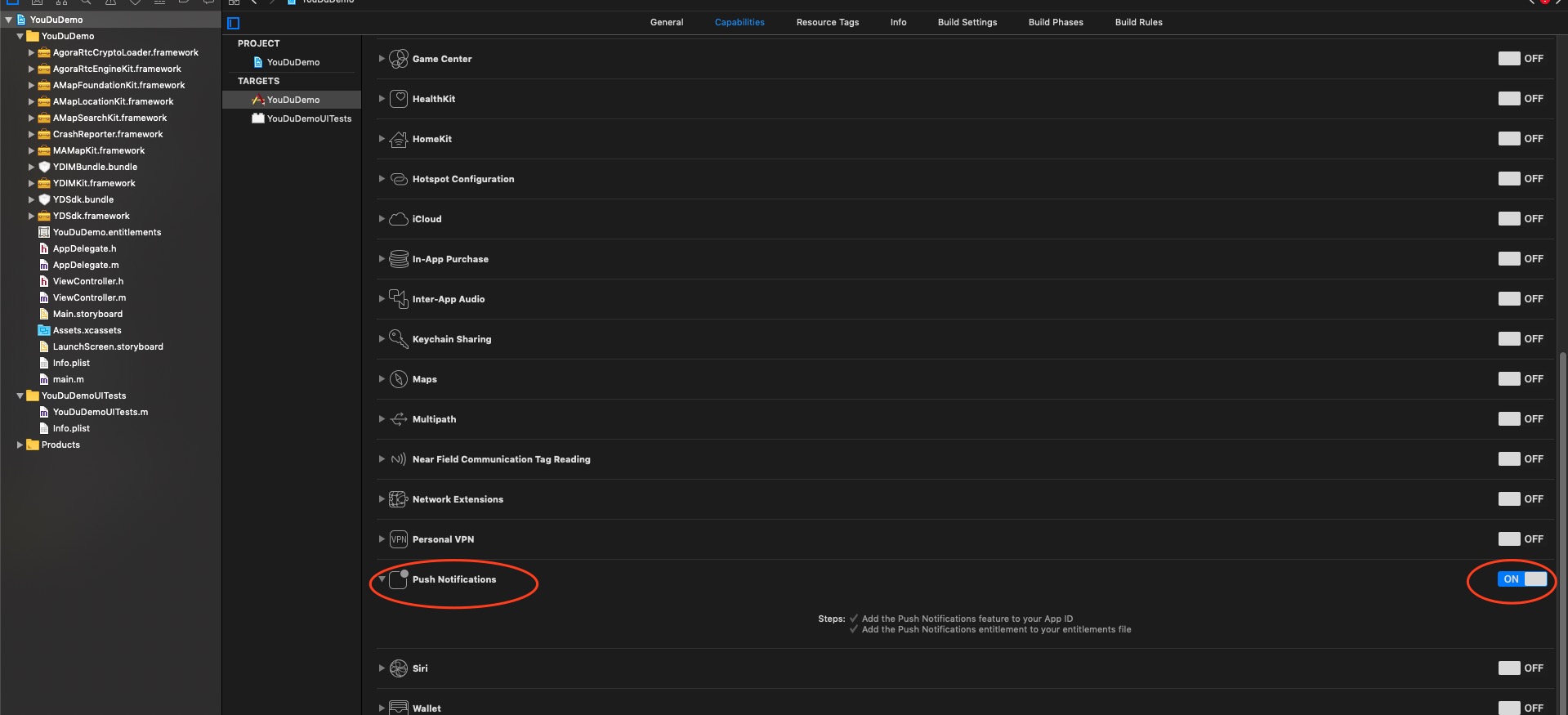Expand the MAMapKit.framework item
1568x715 pixels.
(31, 150)
